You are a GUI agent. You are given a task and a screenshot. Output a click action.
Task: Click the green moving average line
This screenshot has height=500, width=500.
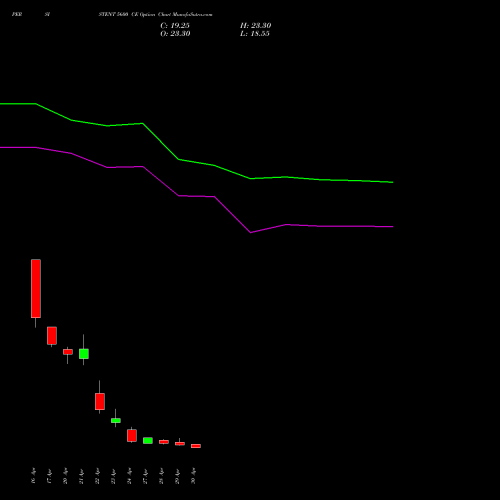[197, 162]
